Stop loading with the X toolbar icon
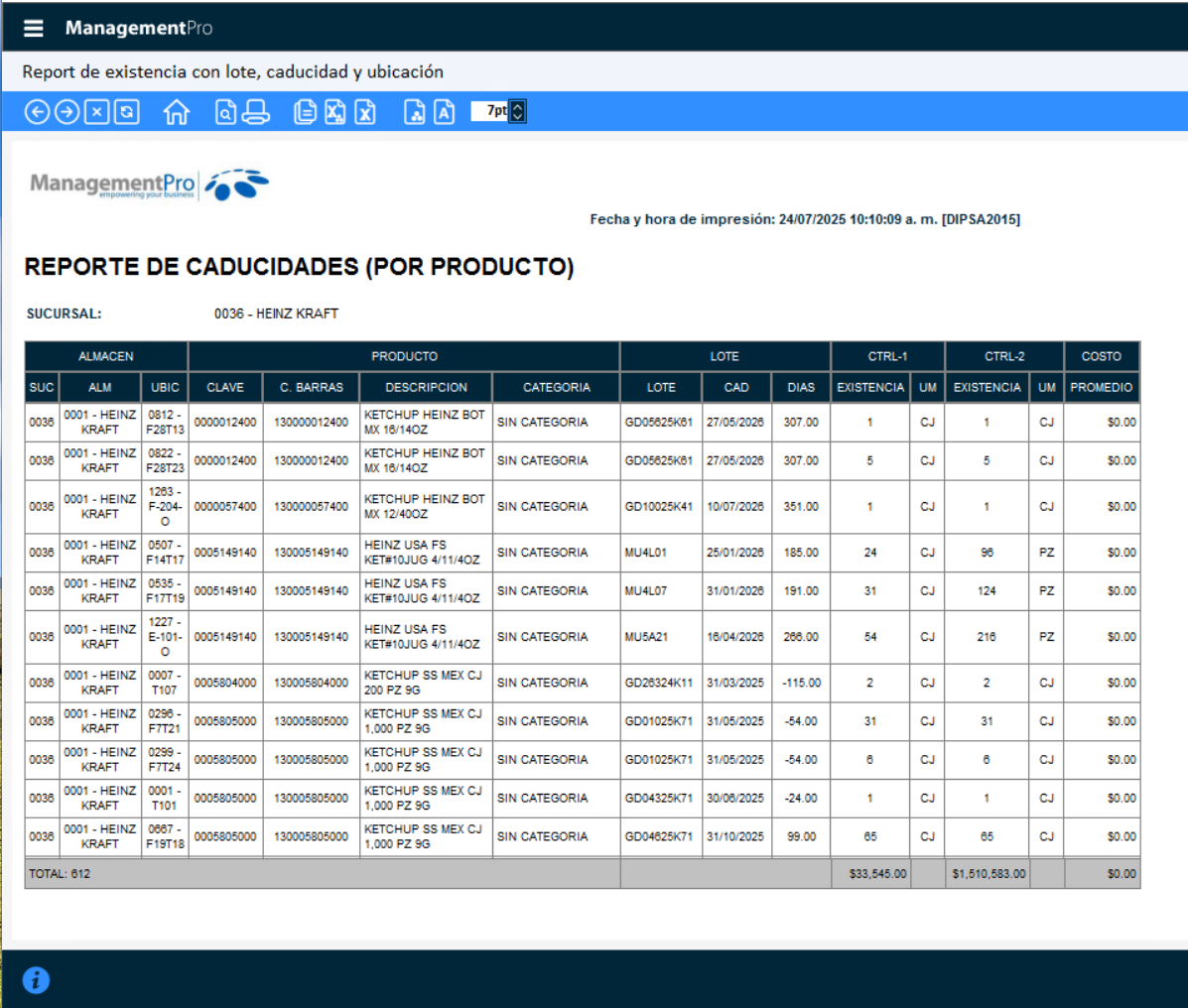 point(96,112)
